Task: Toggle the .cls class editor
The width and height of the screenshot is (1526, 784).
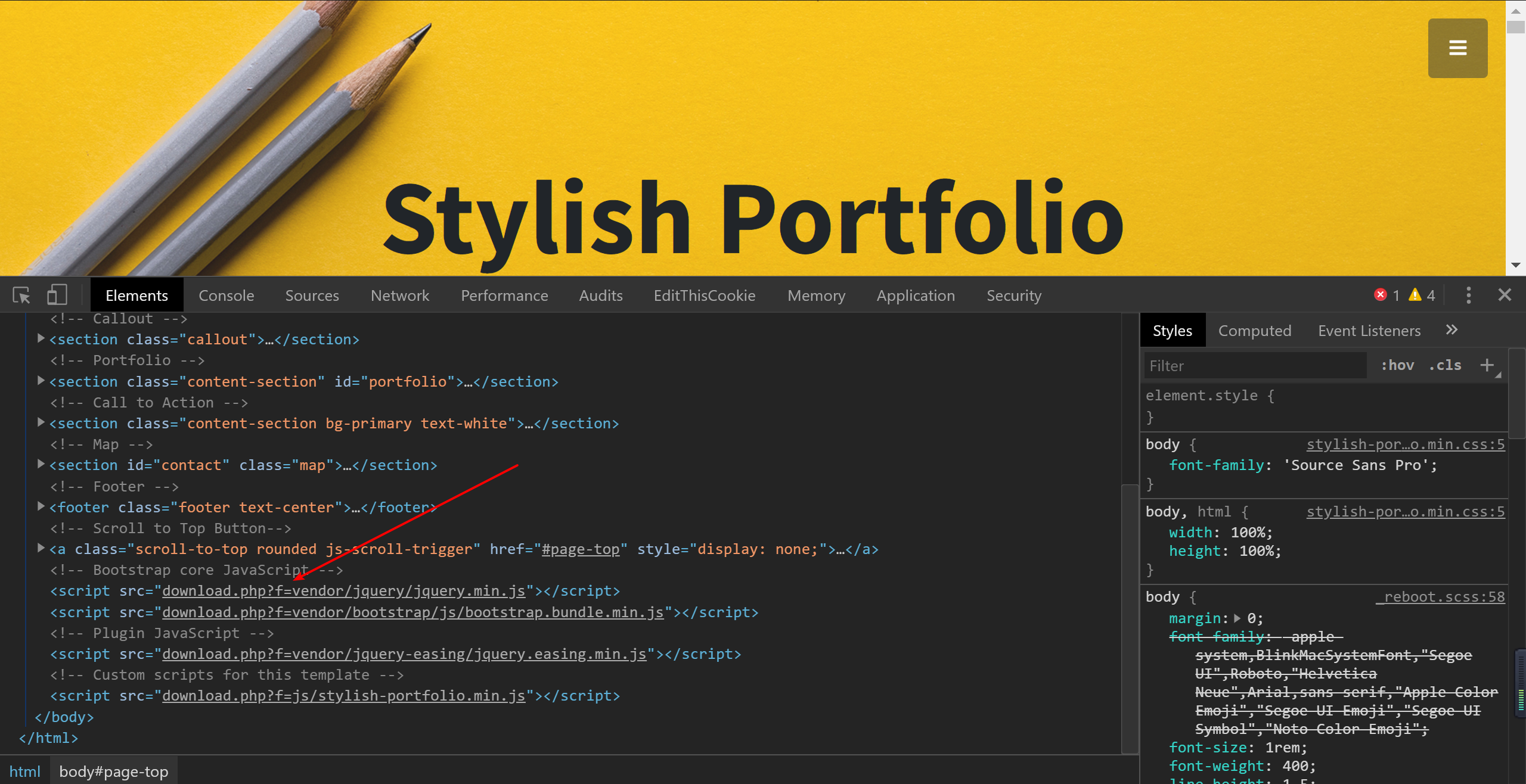Action: (x=1445, y=365)
